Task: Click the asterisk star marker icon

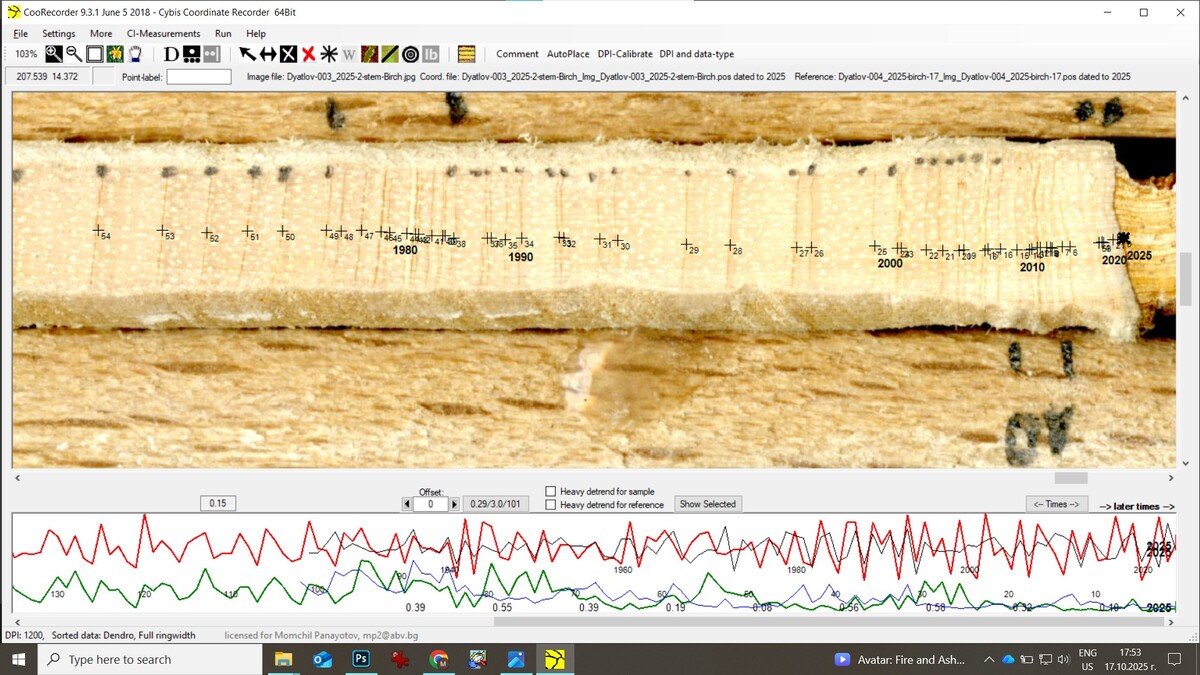Action: click(x=328, y=54)
